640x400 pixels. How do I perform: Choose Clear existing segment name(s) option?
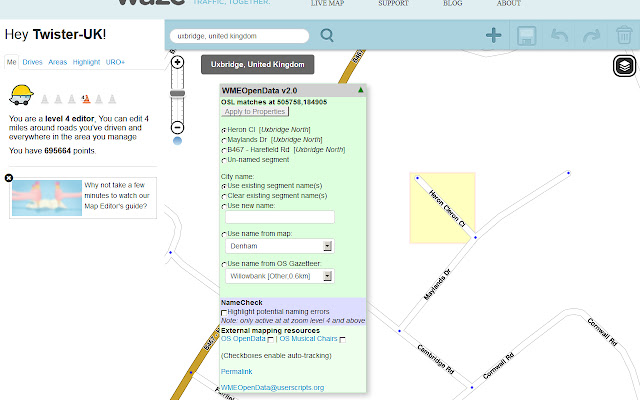coord(223,195)
